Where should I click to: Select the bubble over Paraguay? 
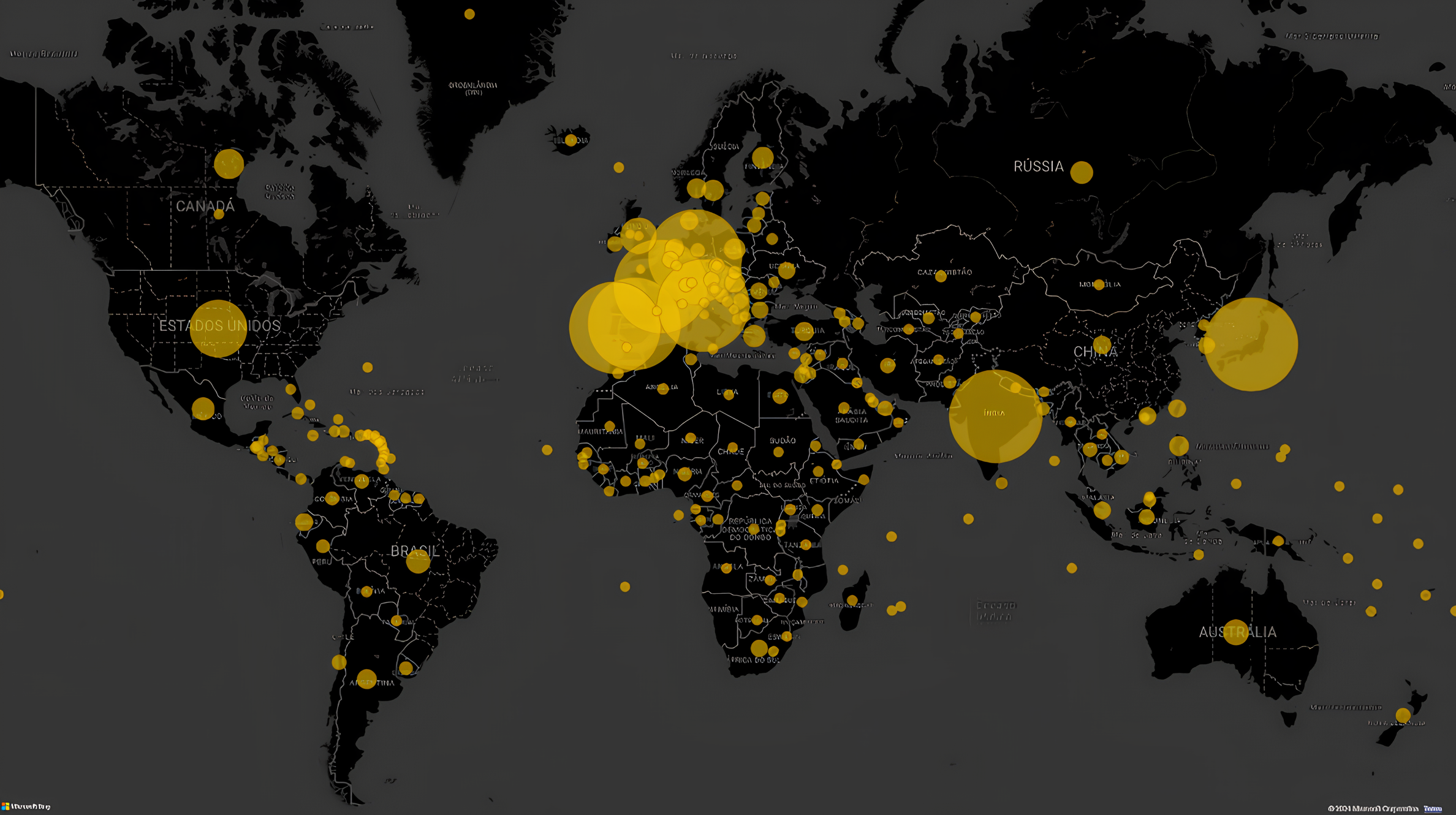pos(396,621)
